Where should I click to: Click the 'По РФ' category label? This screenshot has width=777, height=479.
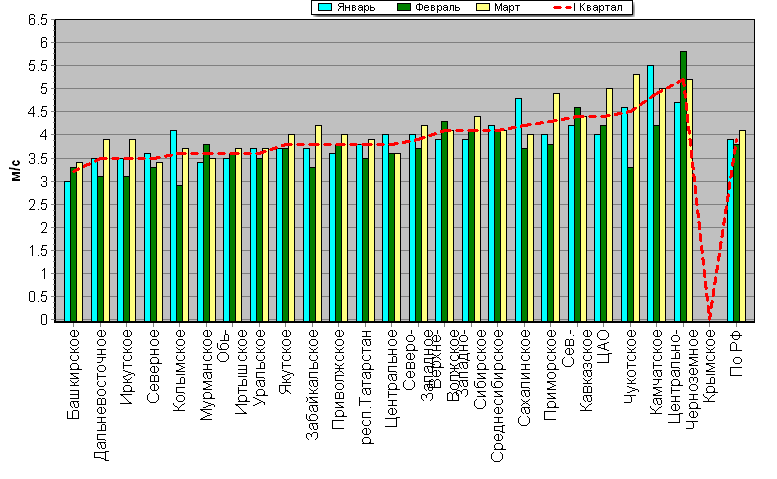tap(736, 353)
